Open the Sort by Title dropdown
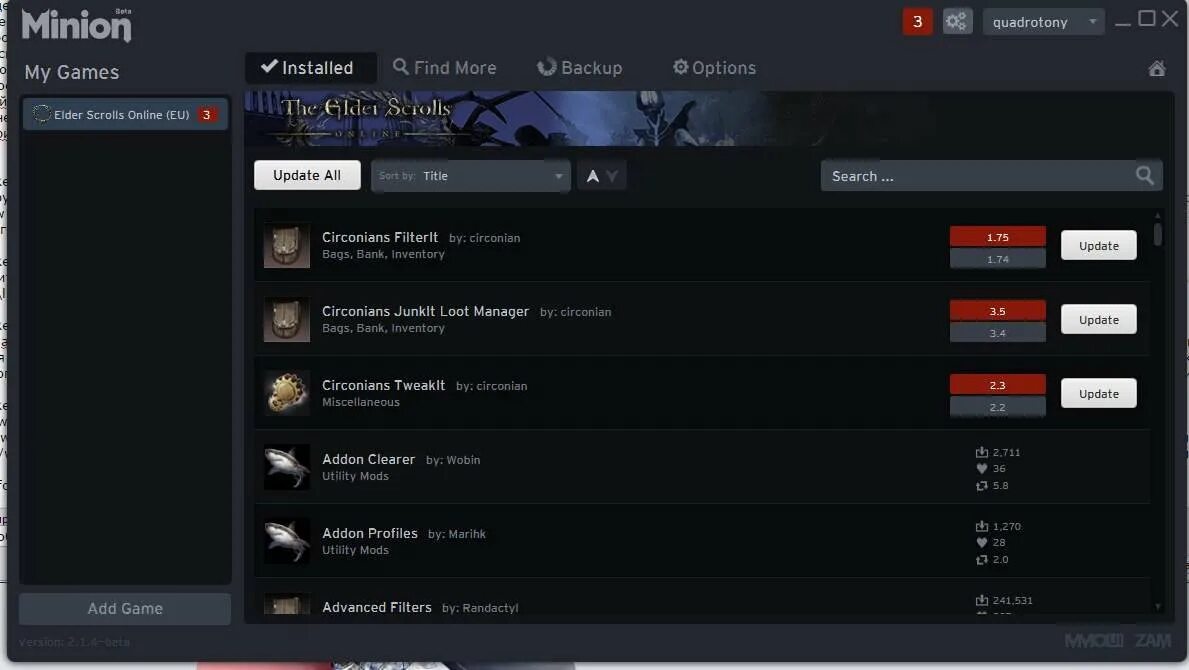Image resolution: width=1189 pixels, height=670 pixels. [470, 176]
